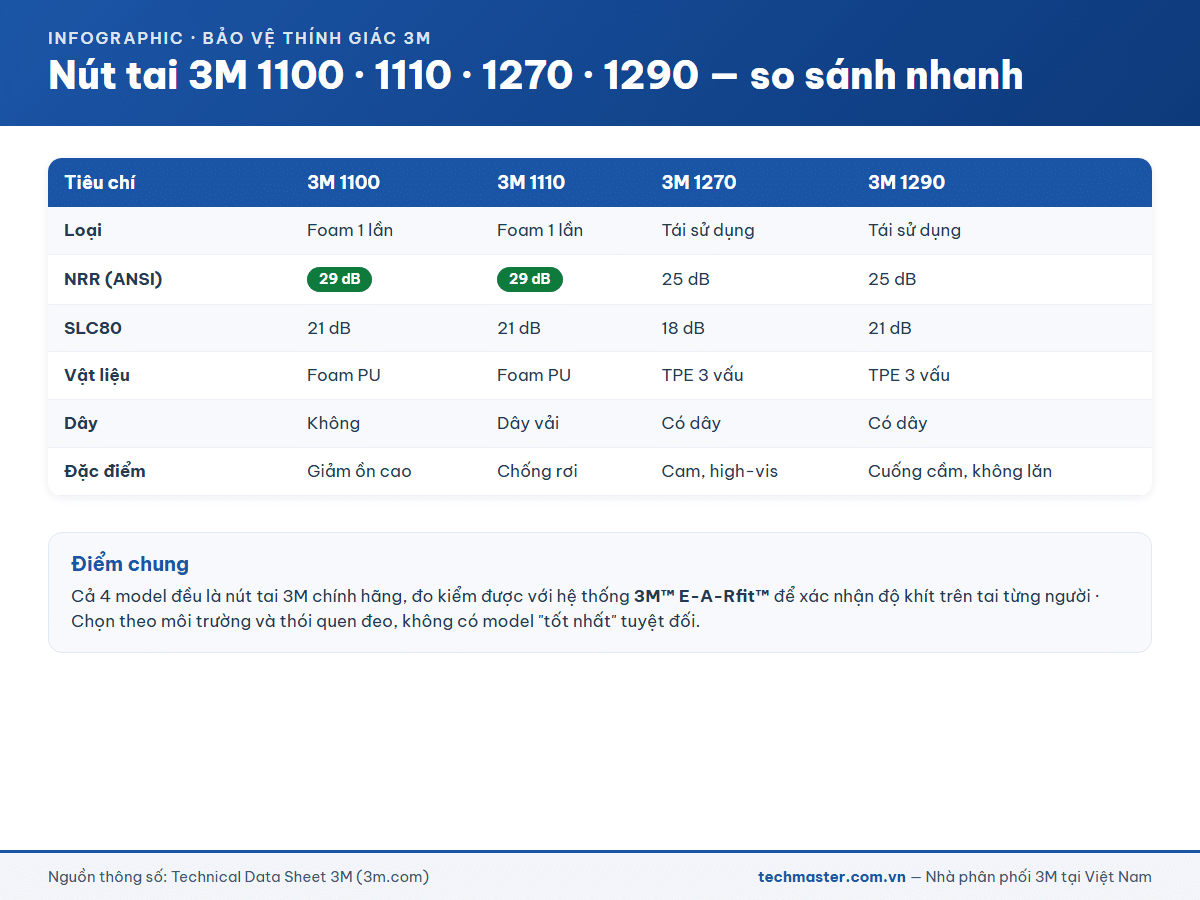
Task: Click the 'INFOGRAPHIC · BẢO VỆ THÍNH GIÁC 3M' subtitle
Action: point(239,39)
